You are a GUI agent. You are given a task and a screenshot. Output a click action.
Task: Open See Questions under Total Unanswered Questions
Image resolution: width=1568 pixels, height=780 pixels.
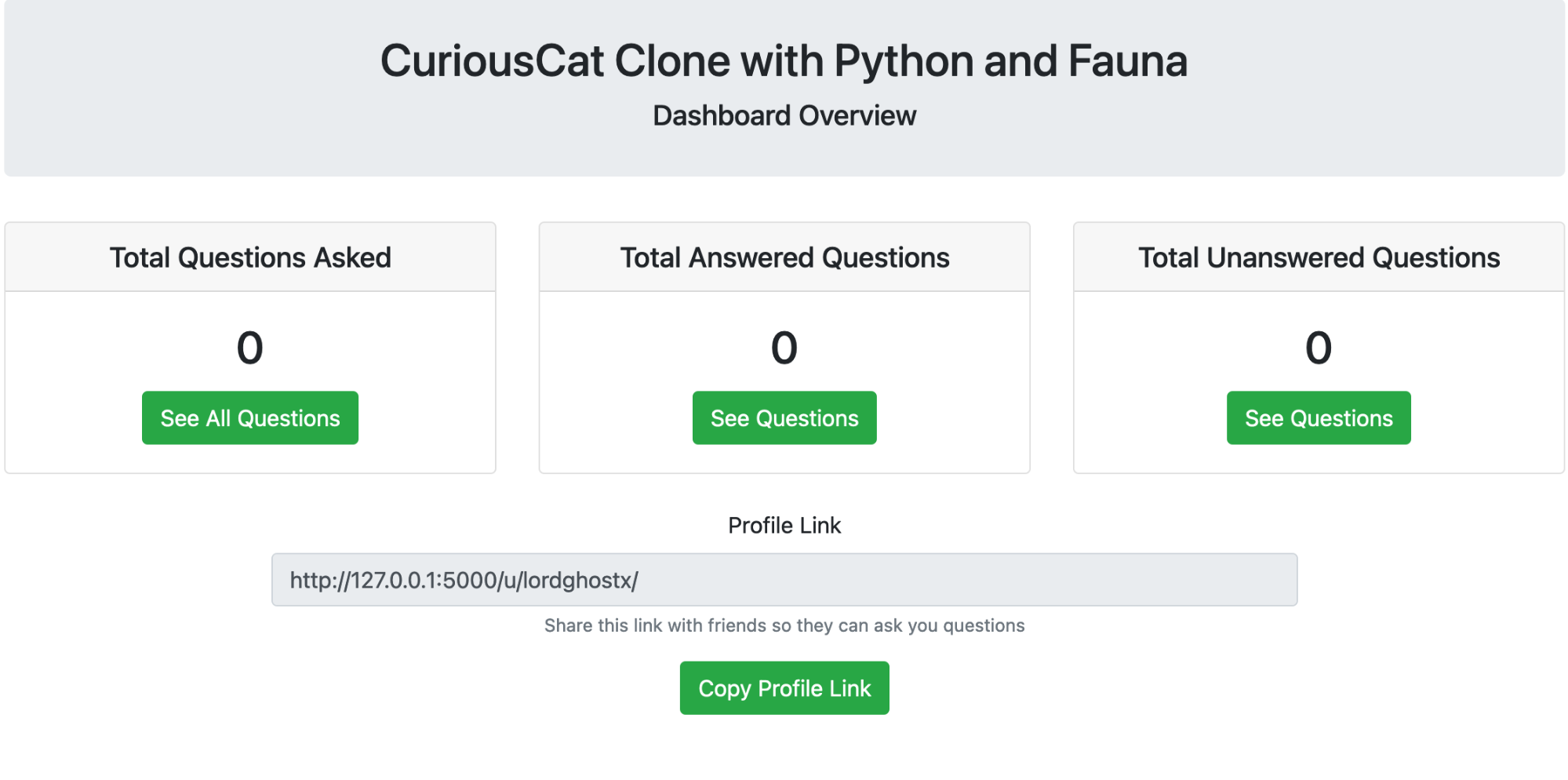click(x=1318, y=418)
